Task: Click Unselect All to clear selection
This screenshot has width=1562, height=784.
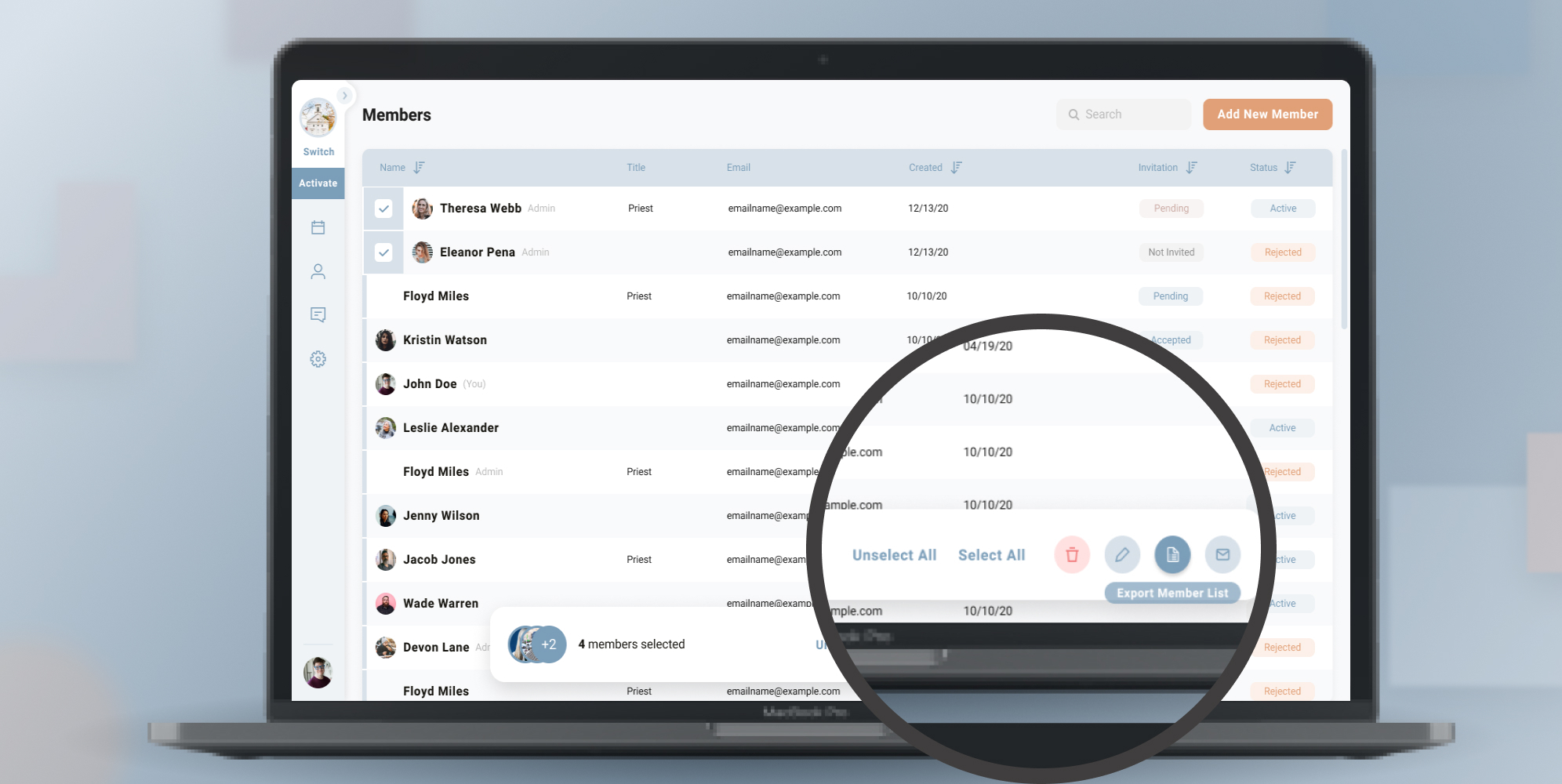Action: pyautogui.click(x=894, y=554)
